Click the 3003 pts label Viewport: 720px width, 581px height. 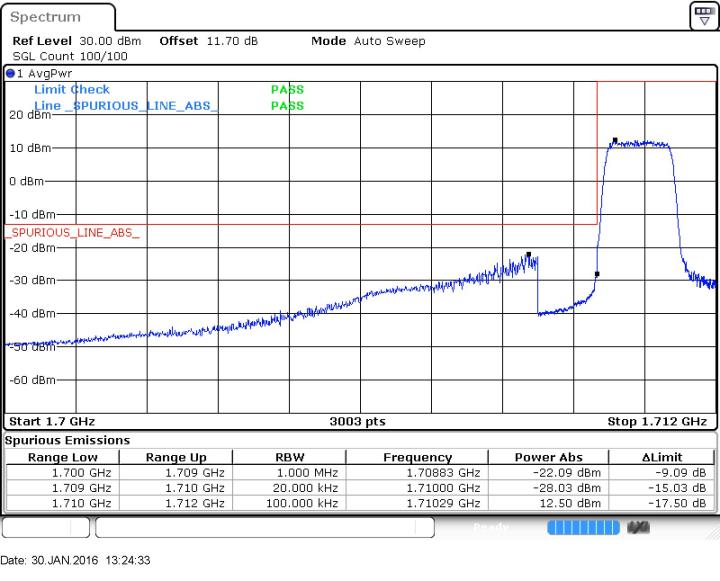coord(358,421)
